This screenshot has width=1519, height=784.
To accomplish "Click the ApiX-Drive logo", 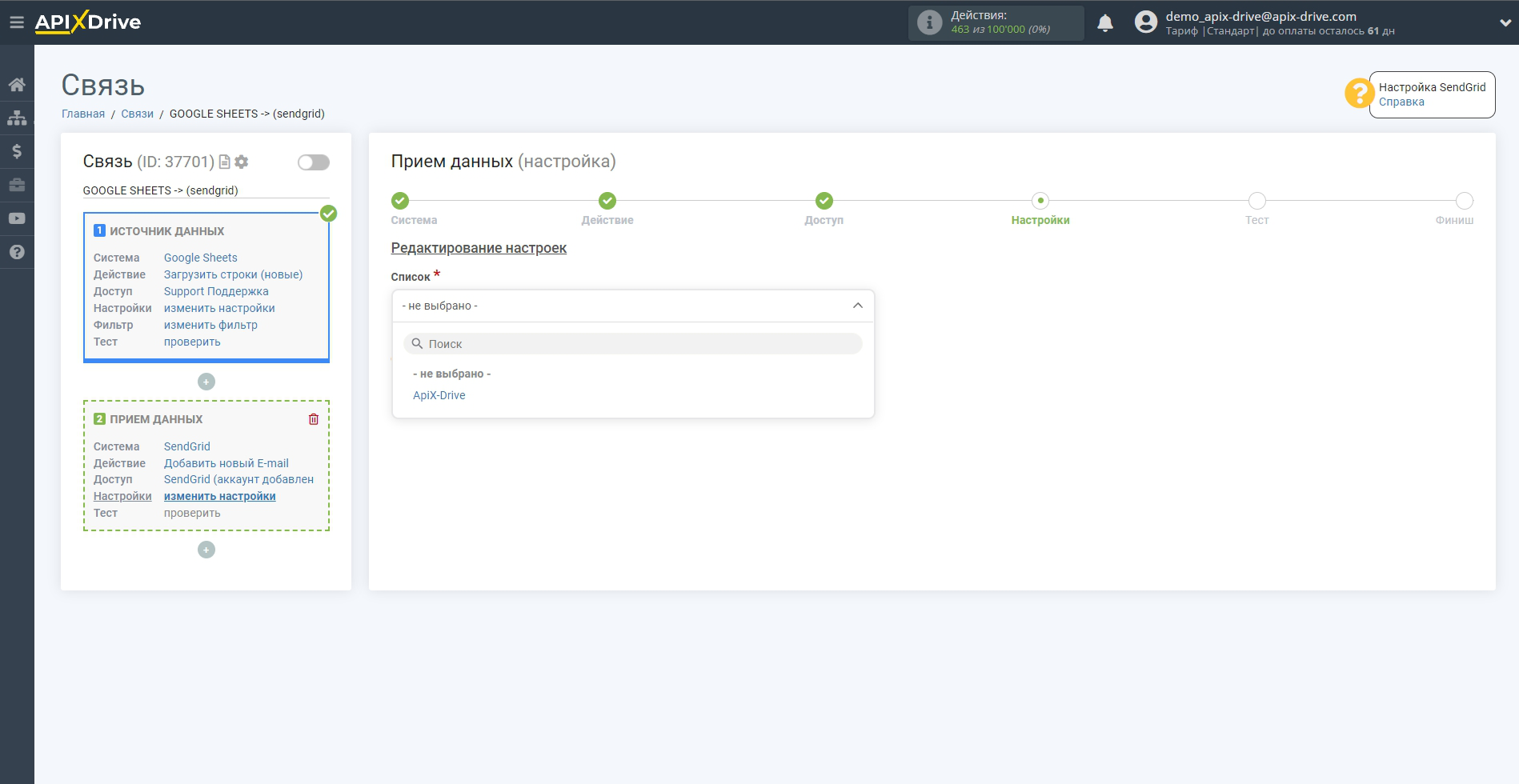I will tap(88, 22).
